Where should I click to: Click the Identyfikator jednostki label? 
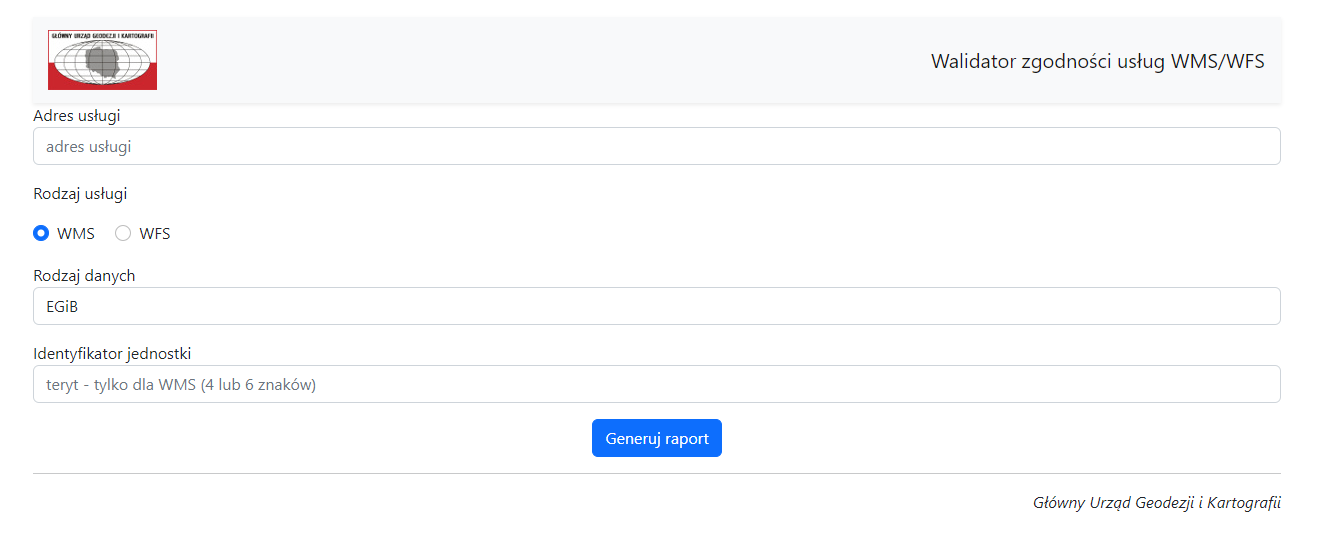[112, 354]
